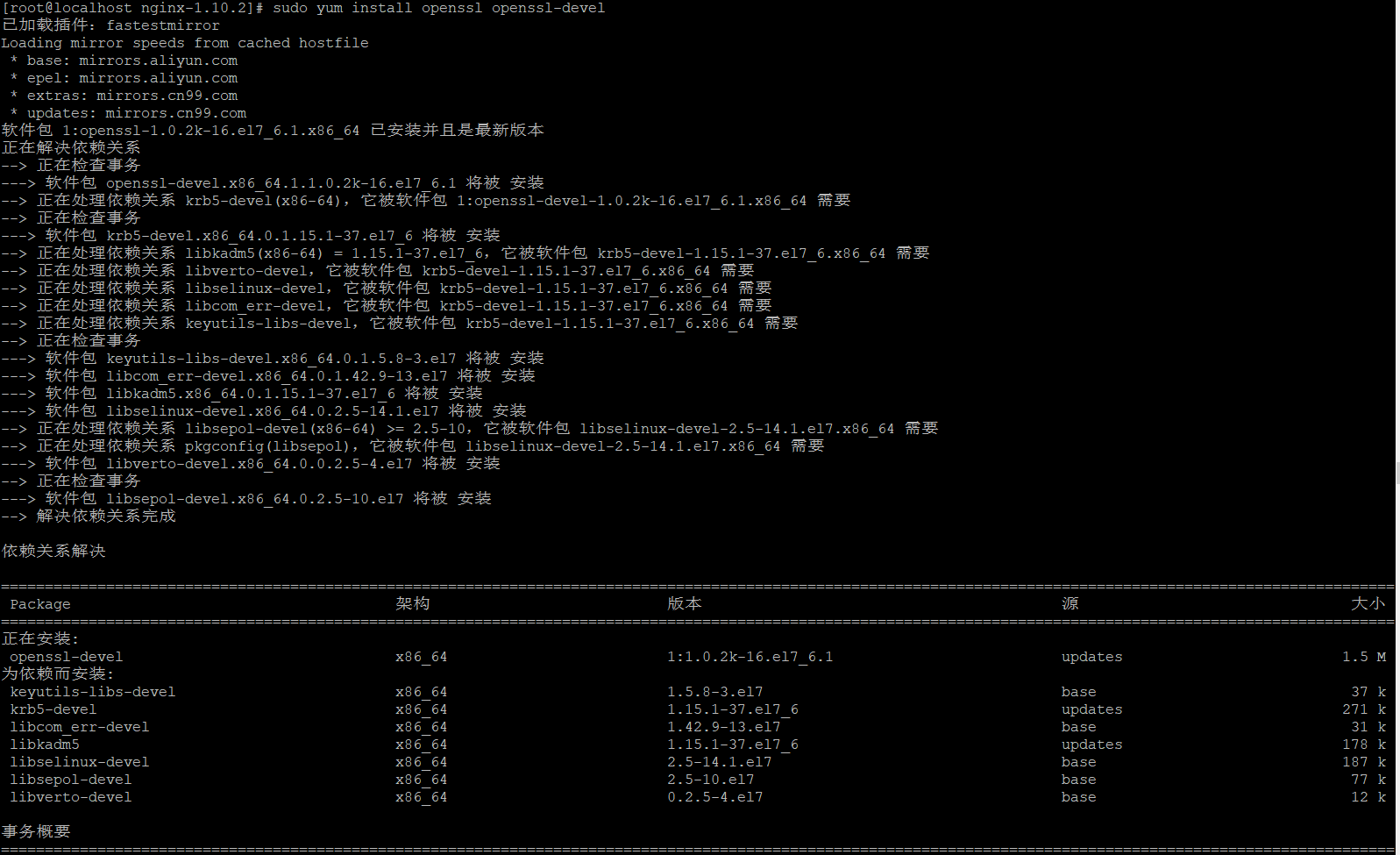Click 'krb5-devel' in the package table

point(53,709)
